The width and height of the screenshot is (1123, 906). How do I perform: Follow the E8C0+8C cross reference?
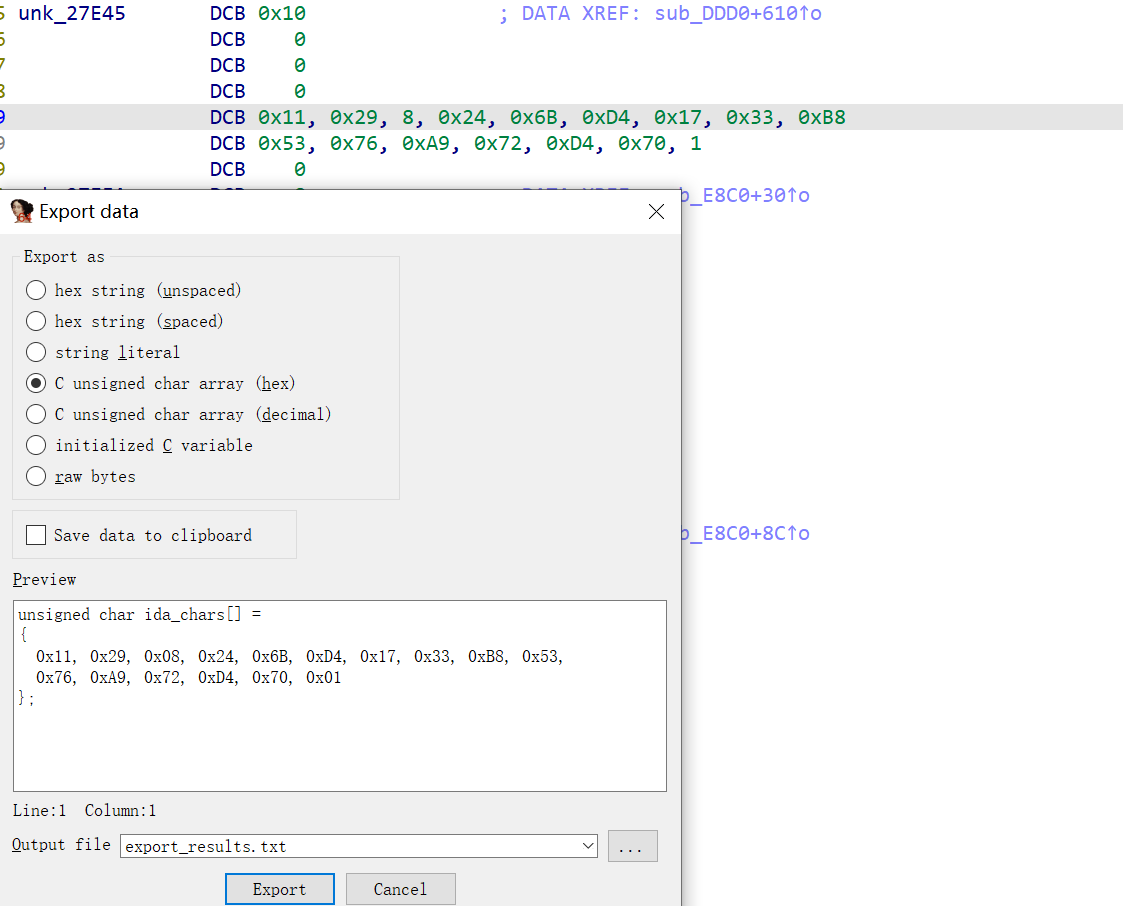pos(745,534)
